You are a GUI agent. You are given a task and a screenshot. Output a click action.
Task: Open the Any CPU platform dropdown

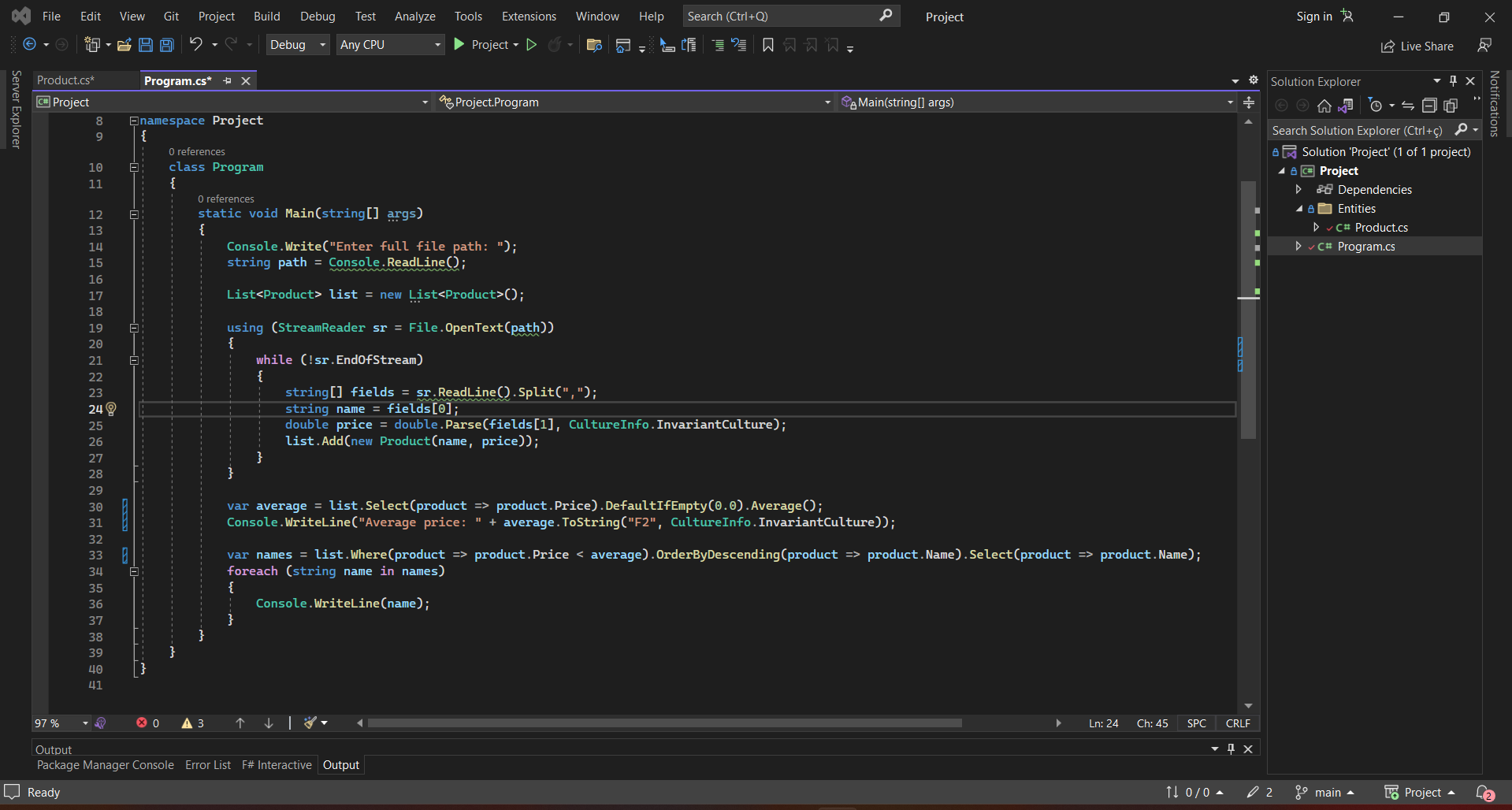click(390, 45)
